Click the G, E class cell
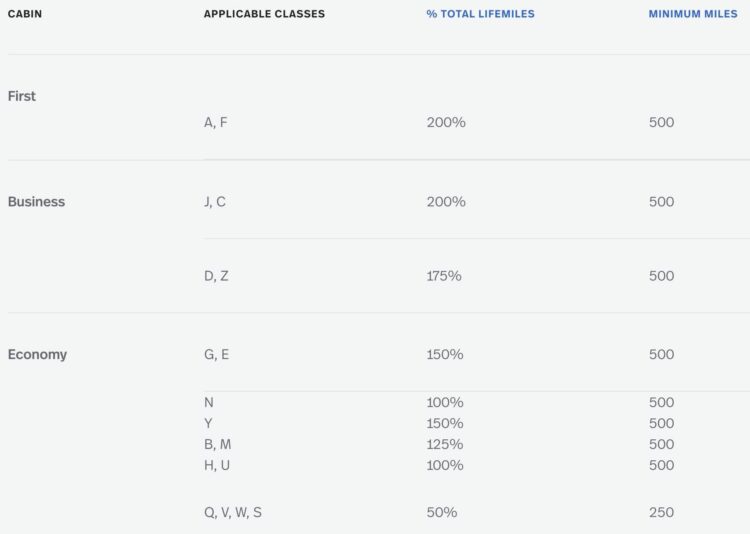This screenshot has height=534, width=750. 217,355
